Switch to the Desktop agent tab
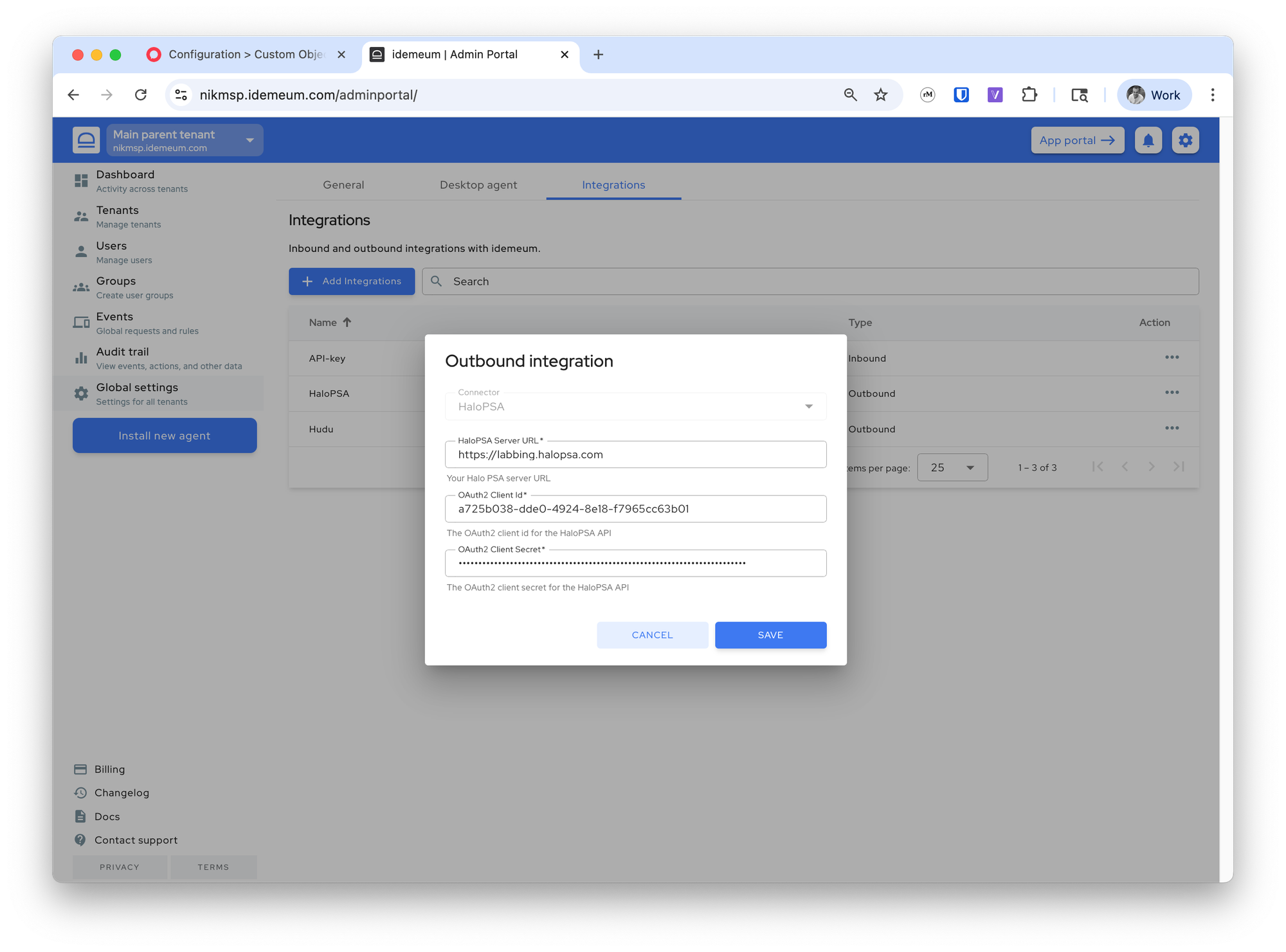 click(x=478, y=185)
